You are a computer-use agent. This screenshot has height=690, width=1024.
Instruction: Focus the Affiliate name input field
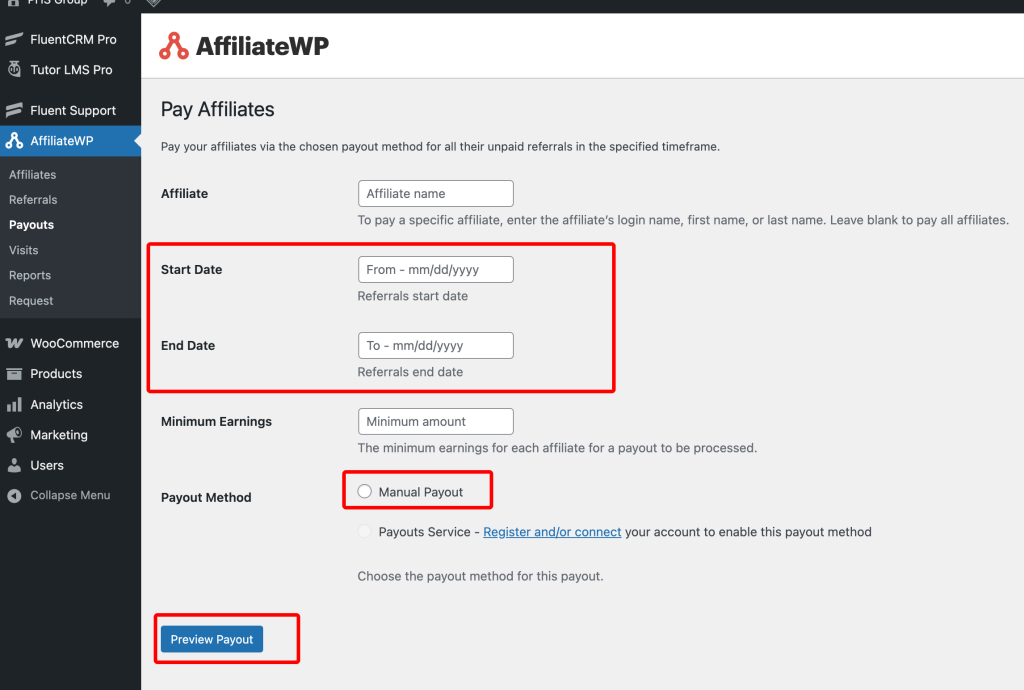(435, 194)
